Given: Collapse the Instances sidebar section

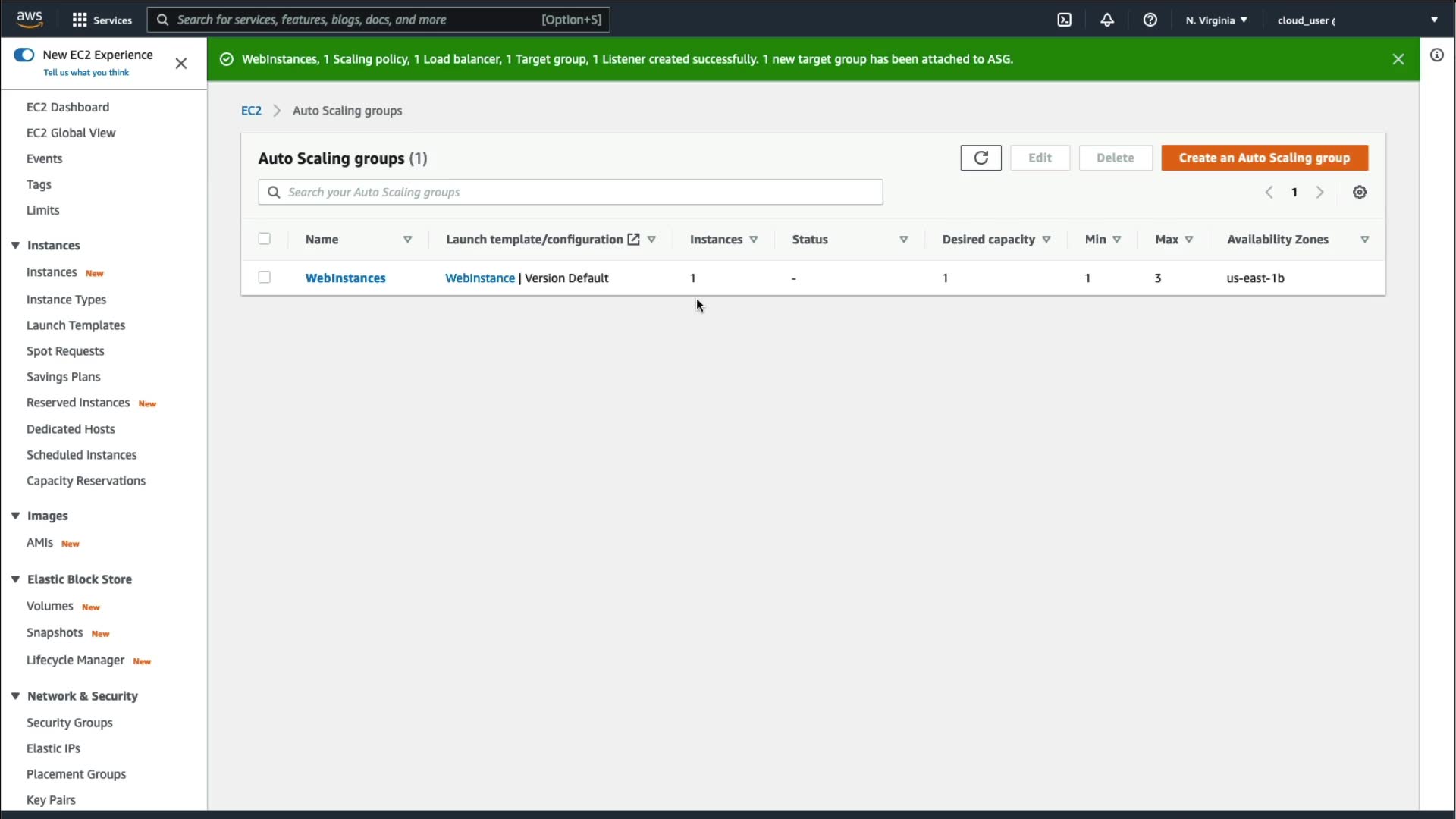Looking at the screenshot, I should pyautogui.click(x=15, y=246).
